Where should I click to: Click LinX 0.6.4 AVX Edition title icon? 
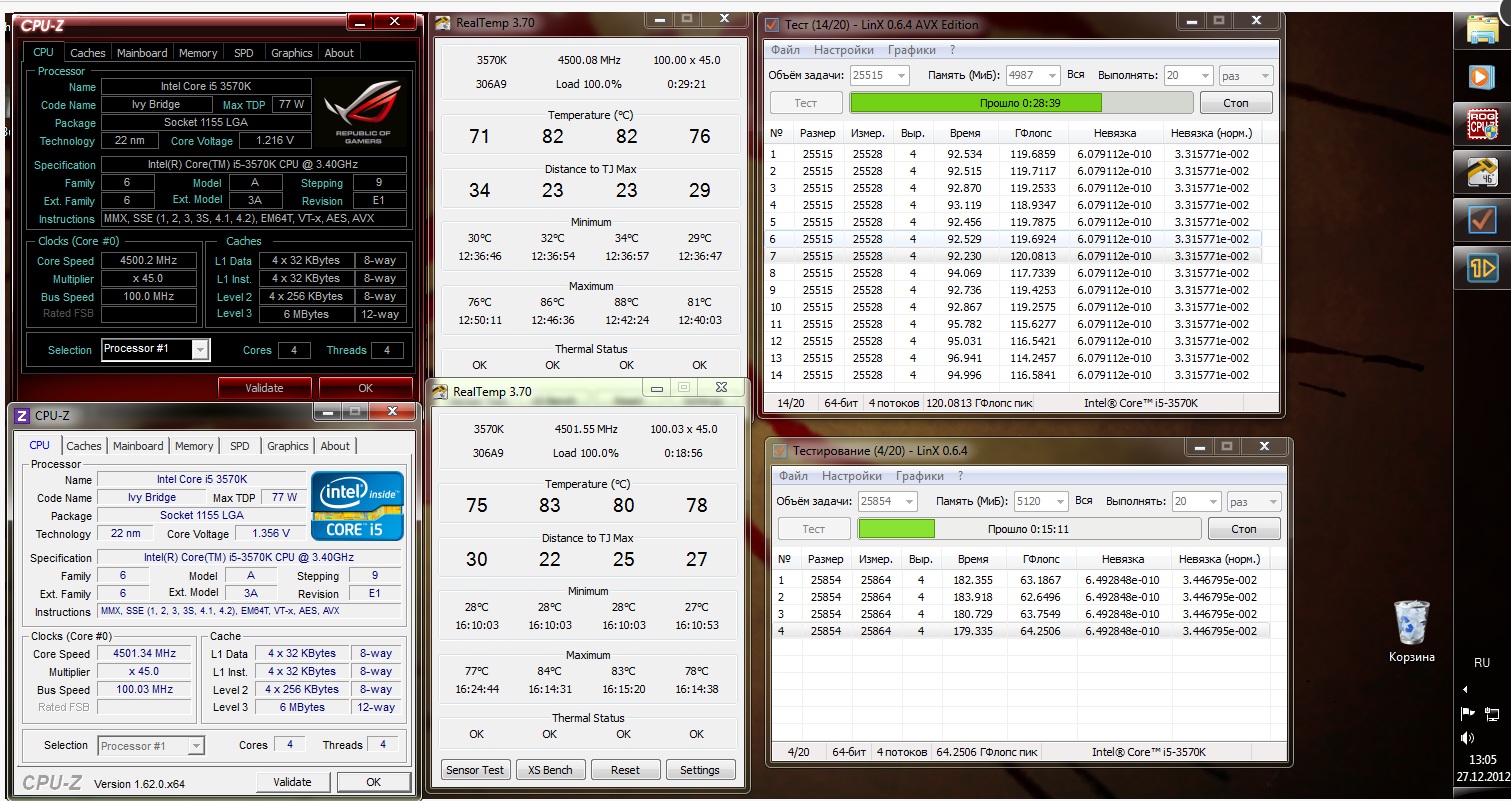coord(773,25)
